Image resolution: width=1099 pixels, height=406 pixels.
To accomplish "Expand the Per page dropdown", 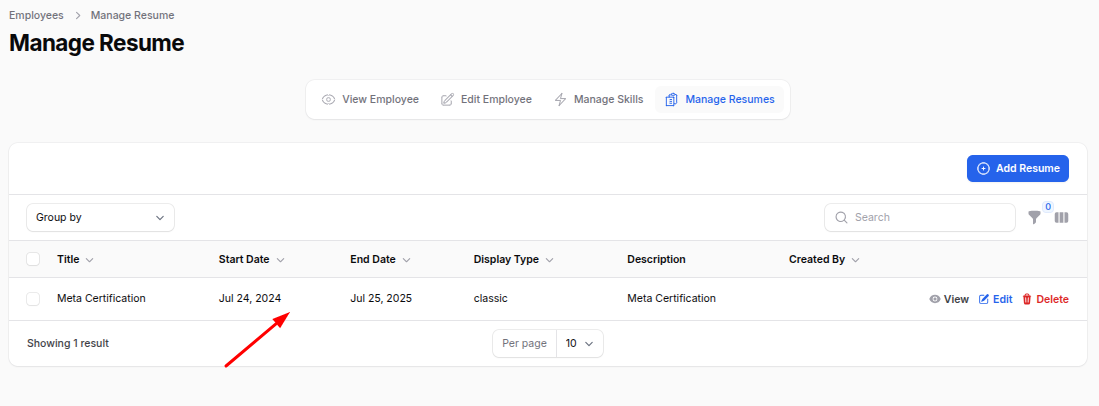I will [579, 343].
